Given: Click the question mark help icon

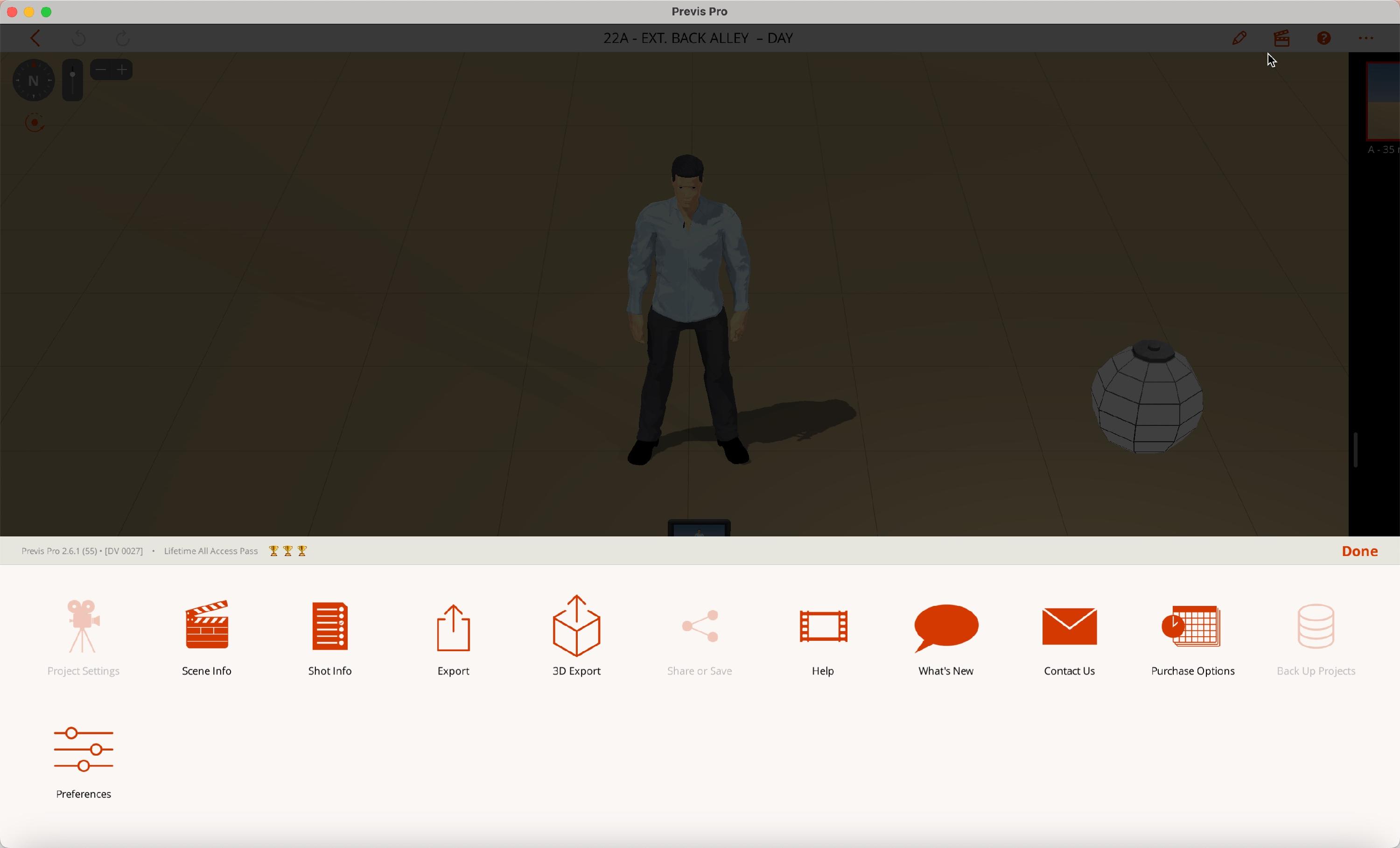Looking at the screenshot, I should [1324, 39].
